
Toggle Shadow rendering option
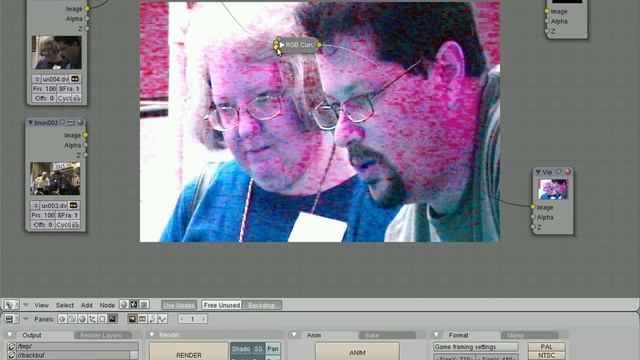(241, 349)
